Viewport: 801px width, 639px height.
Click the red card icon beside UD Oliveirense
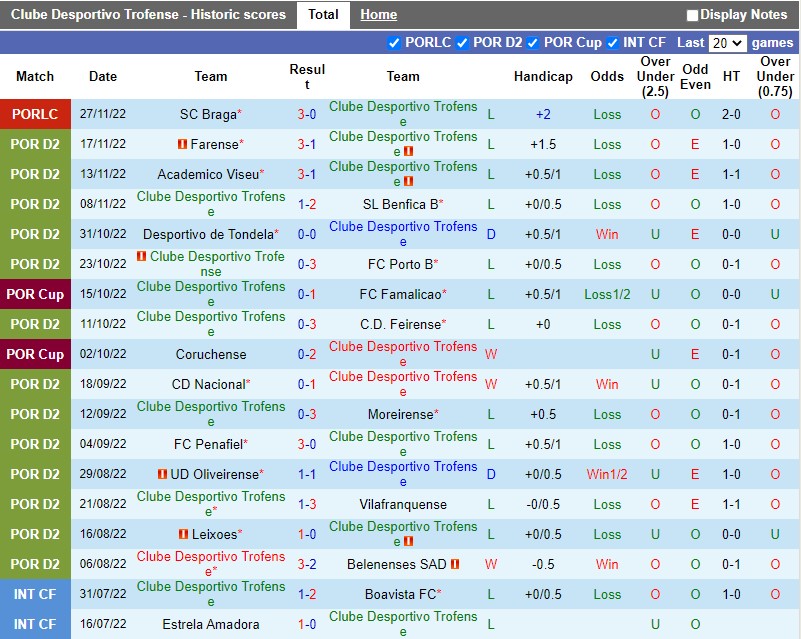pos(163,474)
